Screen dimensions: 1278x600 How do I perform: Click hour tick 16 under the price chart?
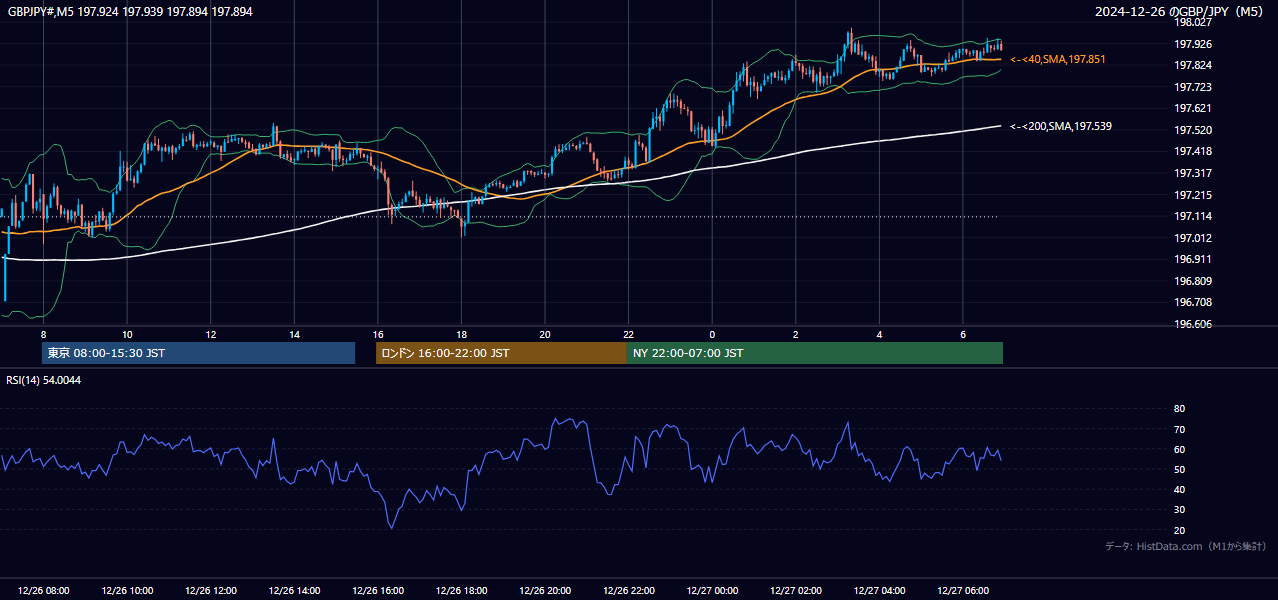(x=378, y=335)
